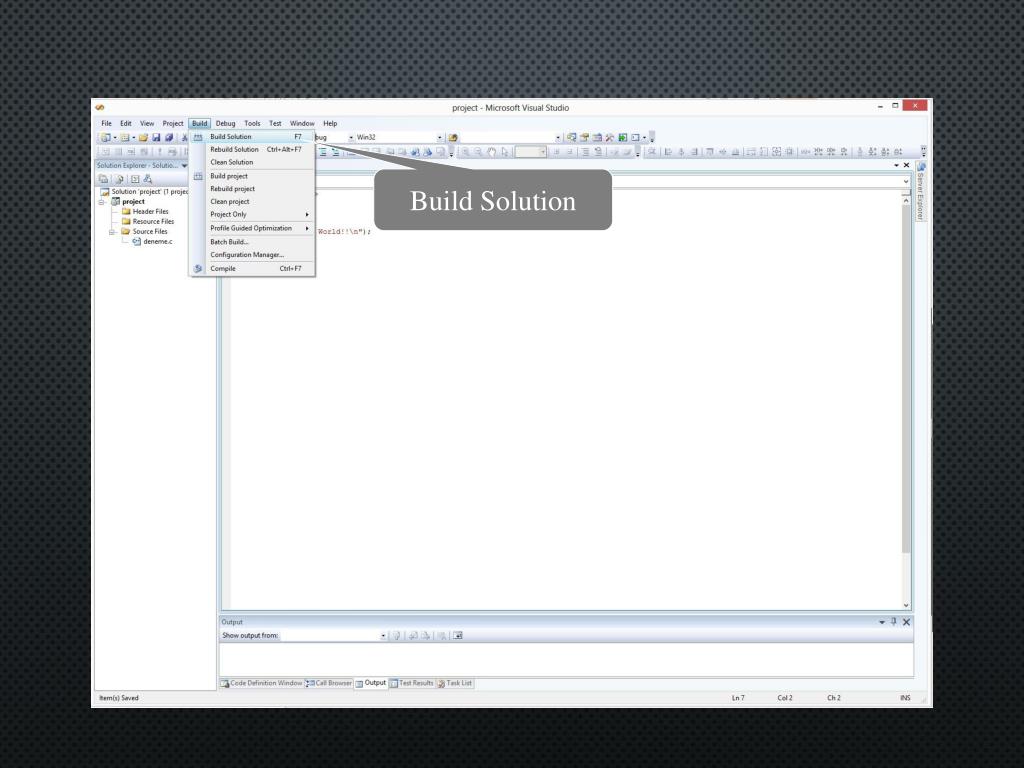Click the Clear All icon in Output toolbar
The height and width of the screenshot is (768, 1024).
point(442,635)
